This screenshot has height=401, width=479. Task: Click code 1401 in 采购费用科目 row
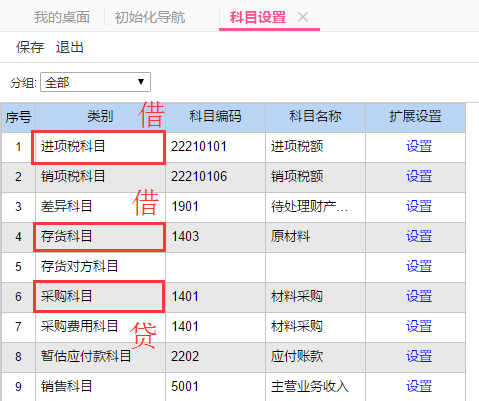(x=215, y=327)
